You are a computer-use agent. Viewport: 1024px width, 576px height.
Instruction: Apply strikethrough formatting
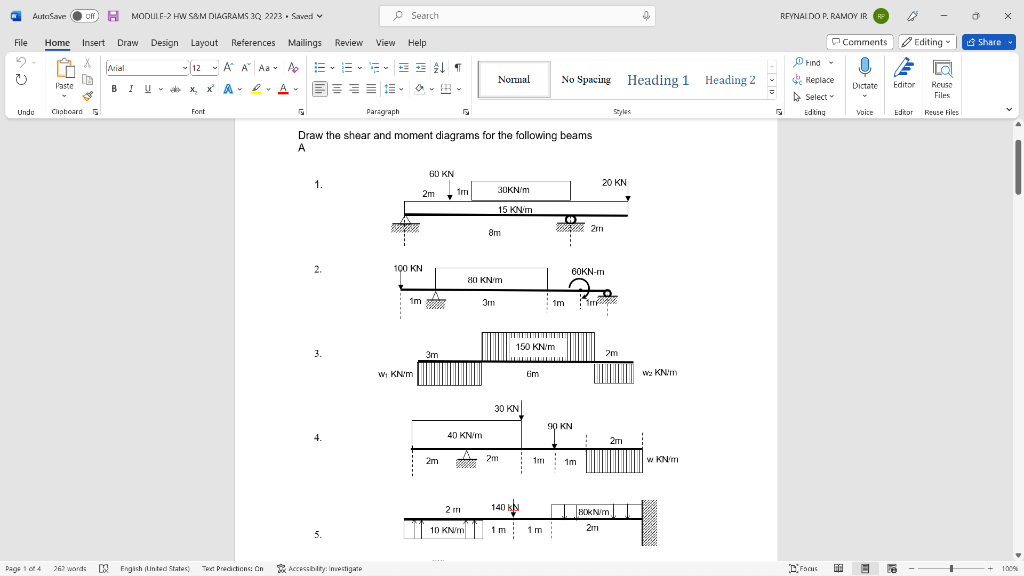point(176,89)
